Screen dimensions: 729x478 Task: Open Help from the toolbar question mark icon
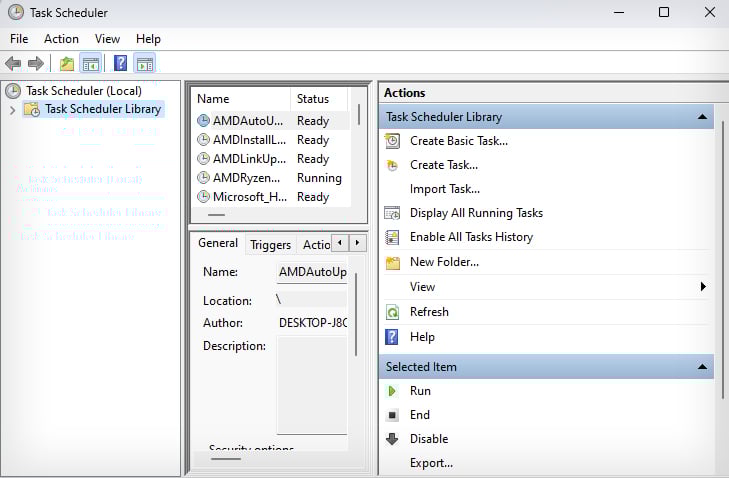pos(120,63)
